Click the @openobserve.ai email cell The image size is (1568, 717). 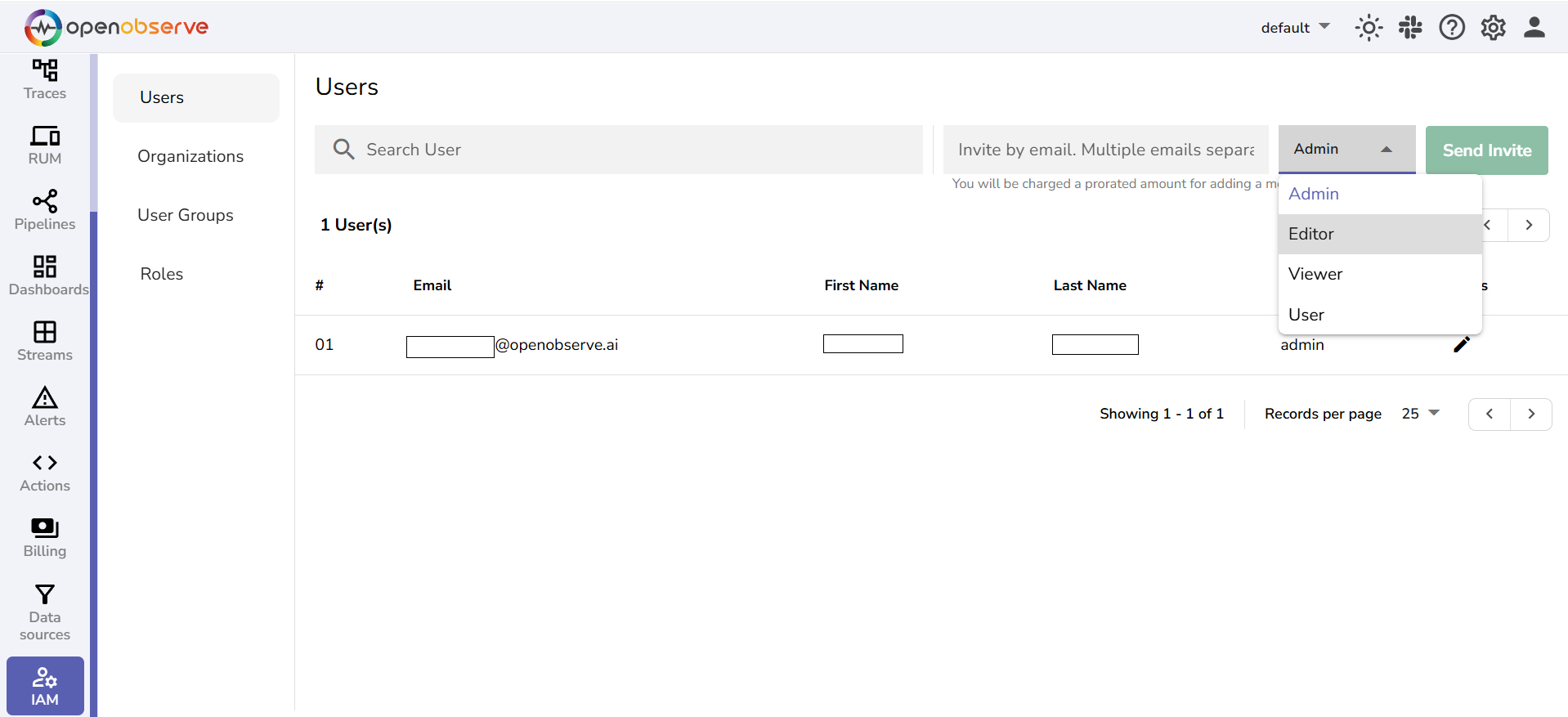(513, 345)
